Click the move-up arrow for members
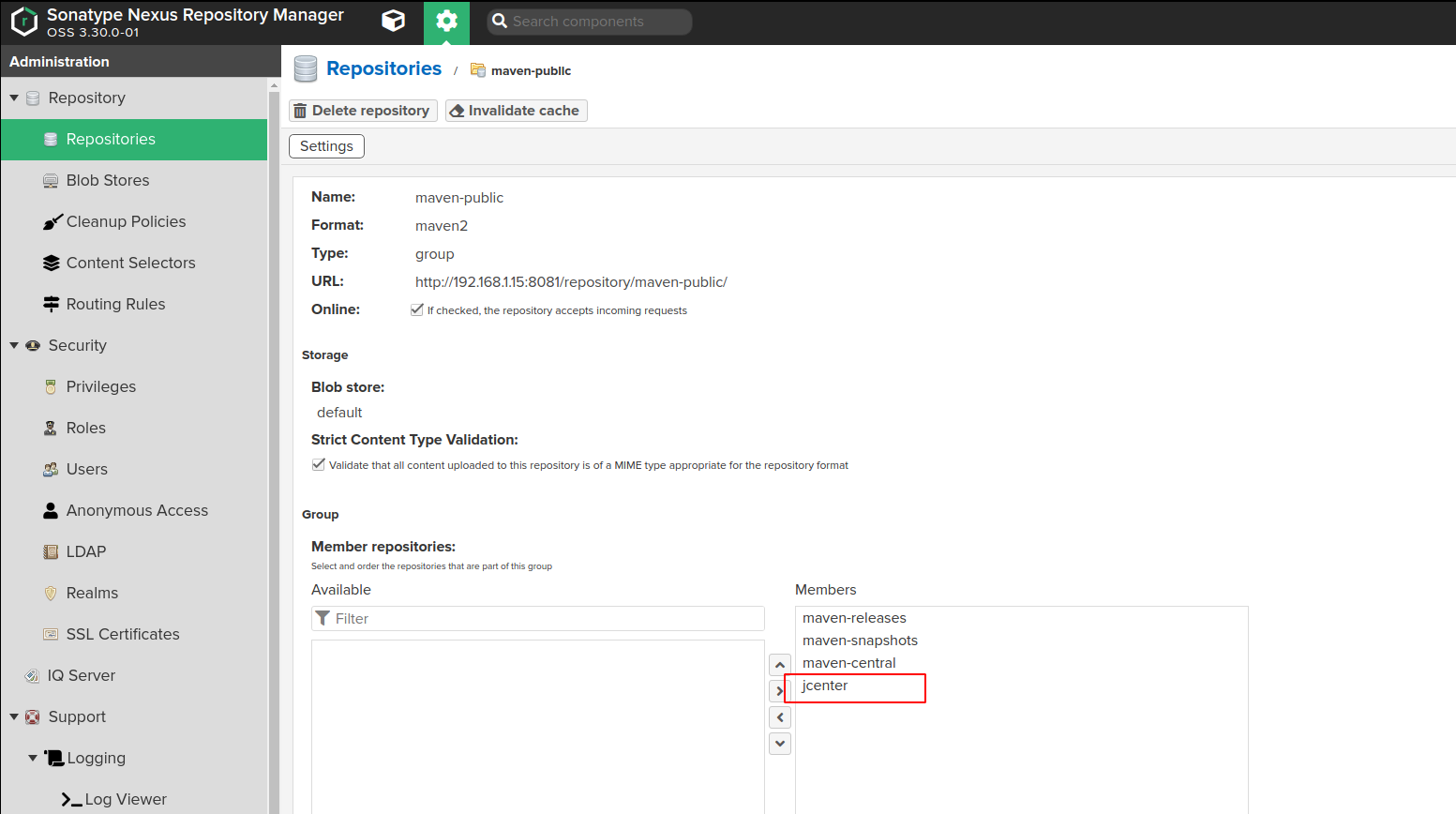Image resolution: width=1456 pixels, height=814 pixels. coord(780,665)
